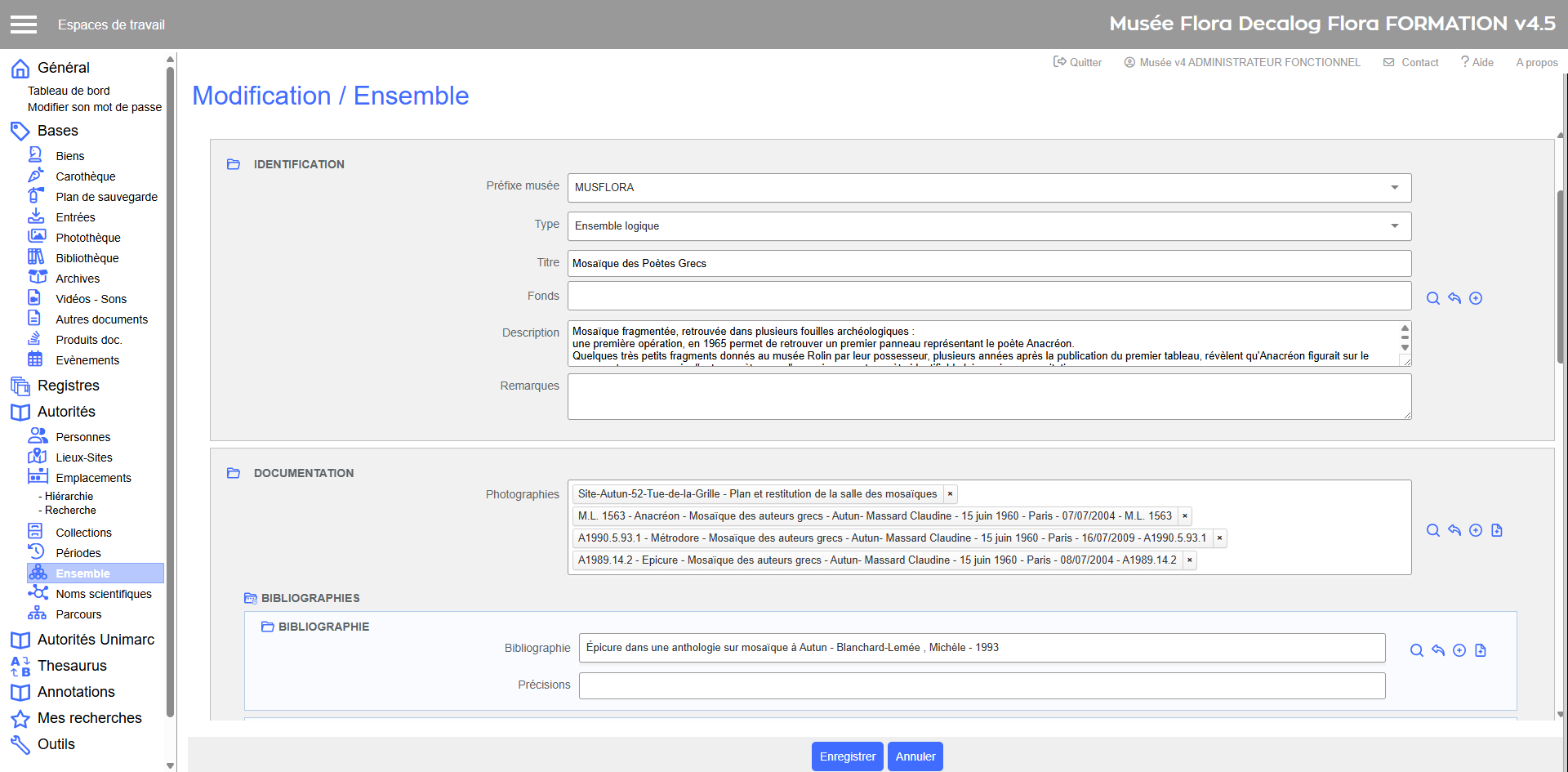Open the hamburger menu icon
This screenshot has width=1568, height=772.
(x=24, y=25)
